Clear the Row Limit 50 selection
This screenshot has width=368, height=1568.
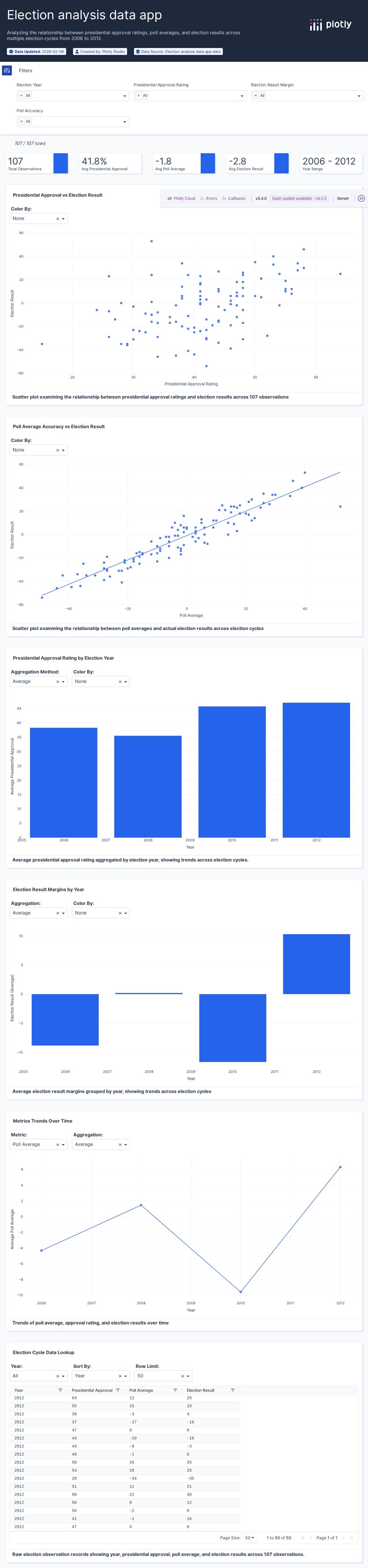(x=183, y=1376)
